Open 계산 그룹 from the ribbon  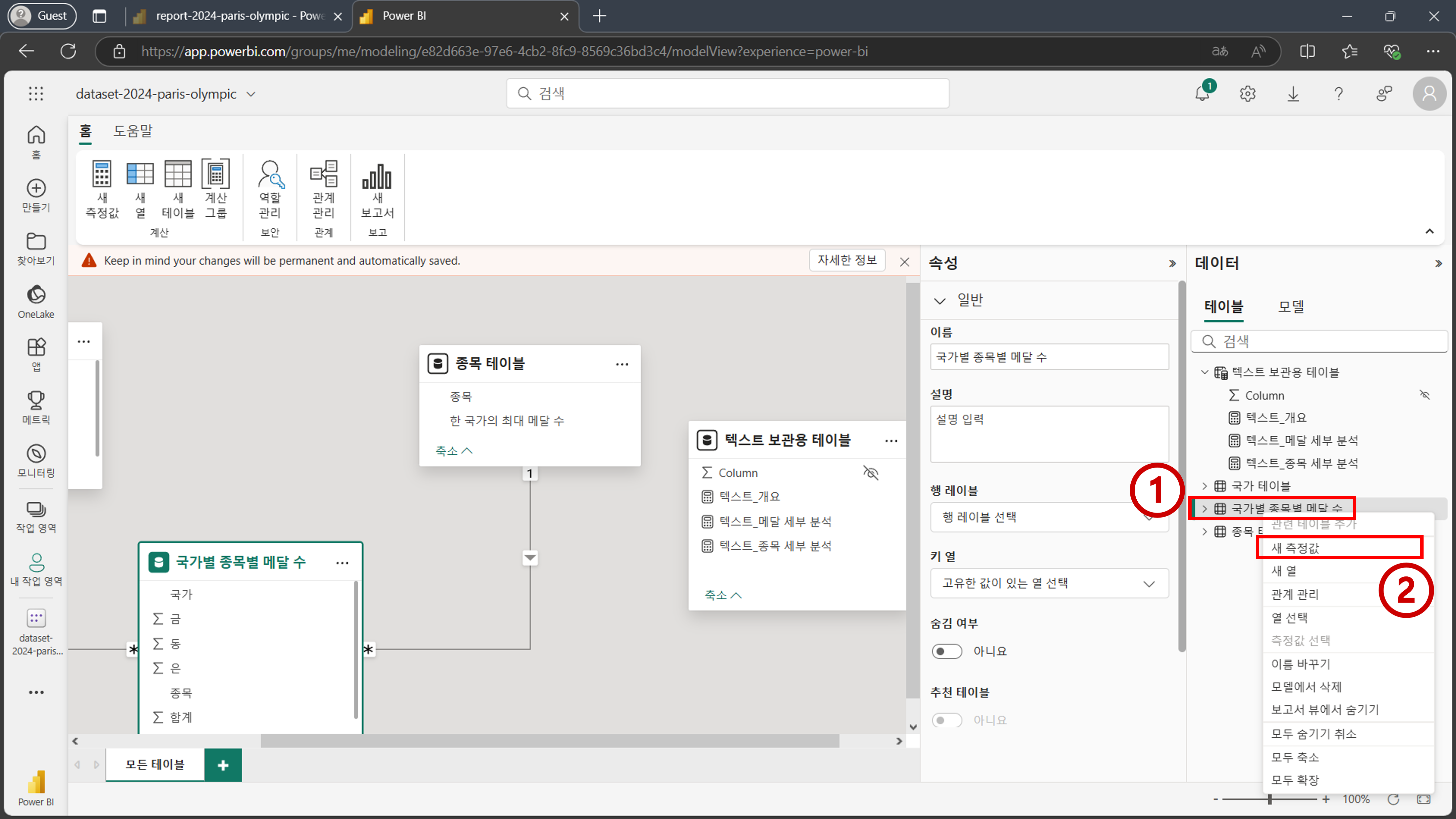[216, 189]
